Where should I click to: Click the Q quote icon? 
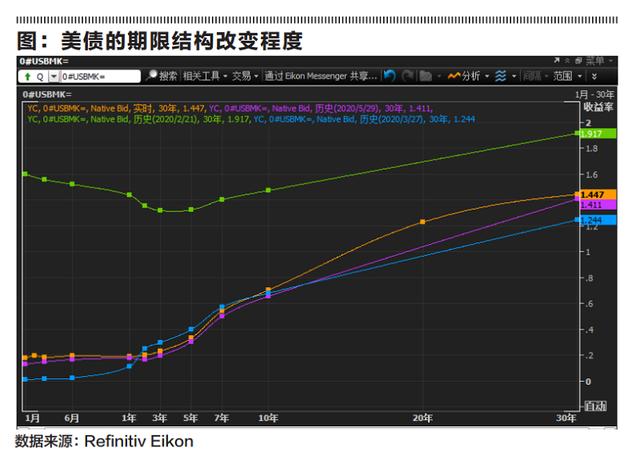click(x=40, y=77)
